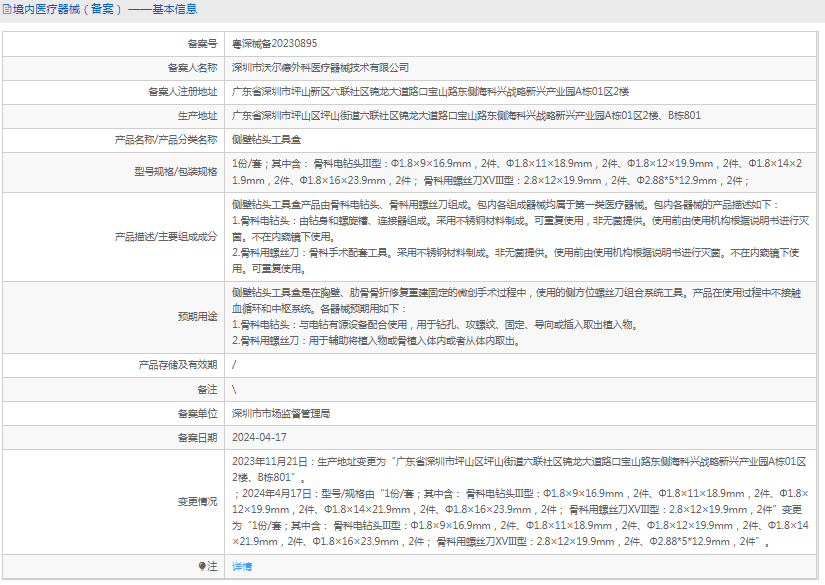825x585 pixels.
Task: Select the filing date 2024-04-17
Action: (259, 438)
